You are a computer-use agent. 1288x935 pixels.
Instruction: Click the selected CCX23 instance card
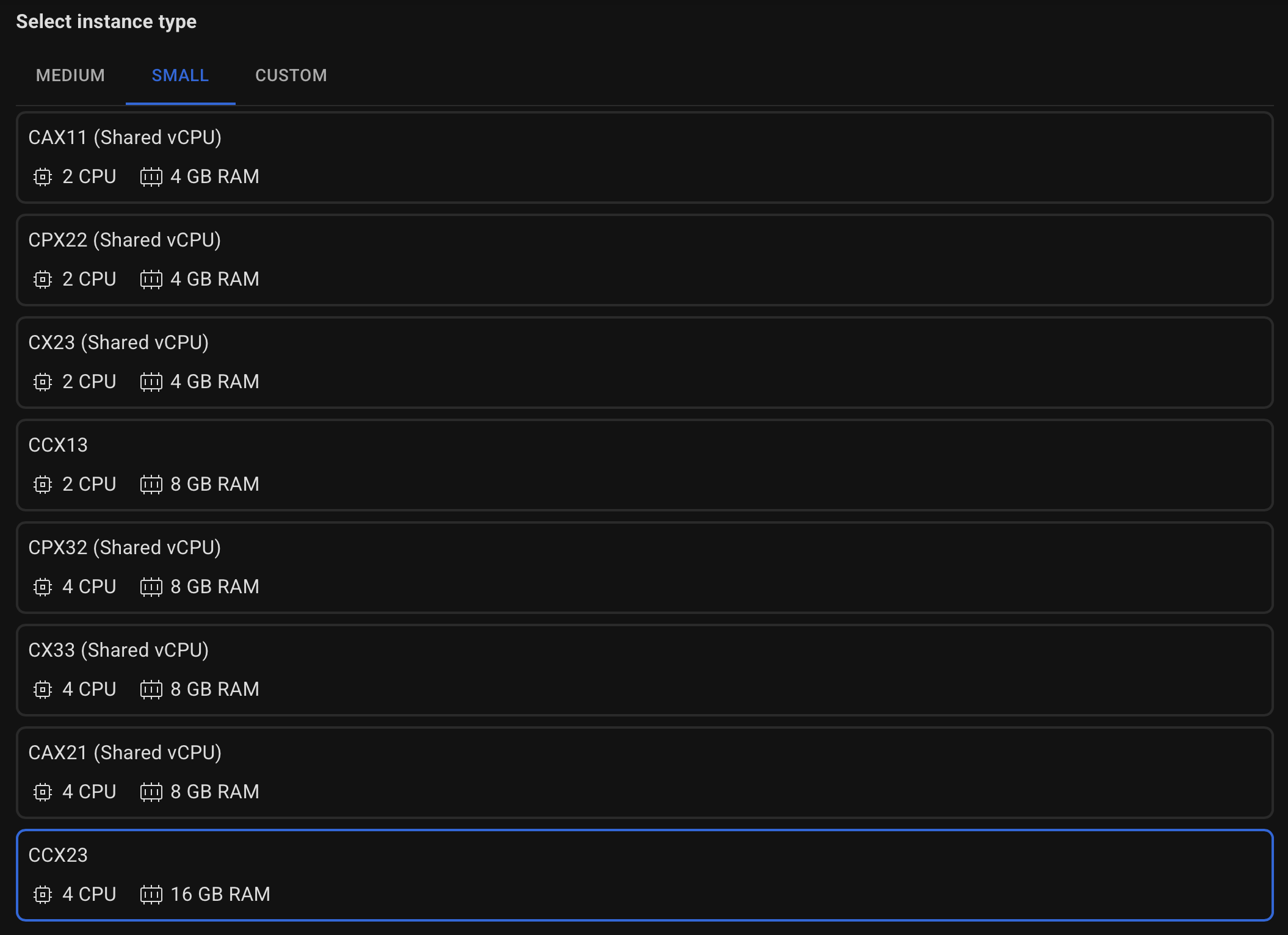tap(644, 875)
